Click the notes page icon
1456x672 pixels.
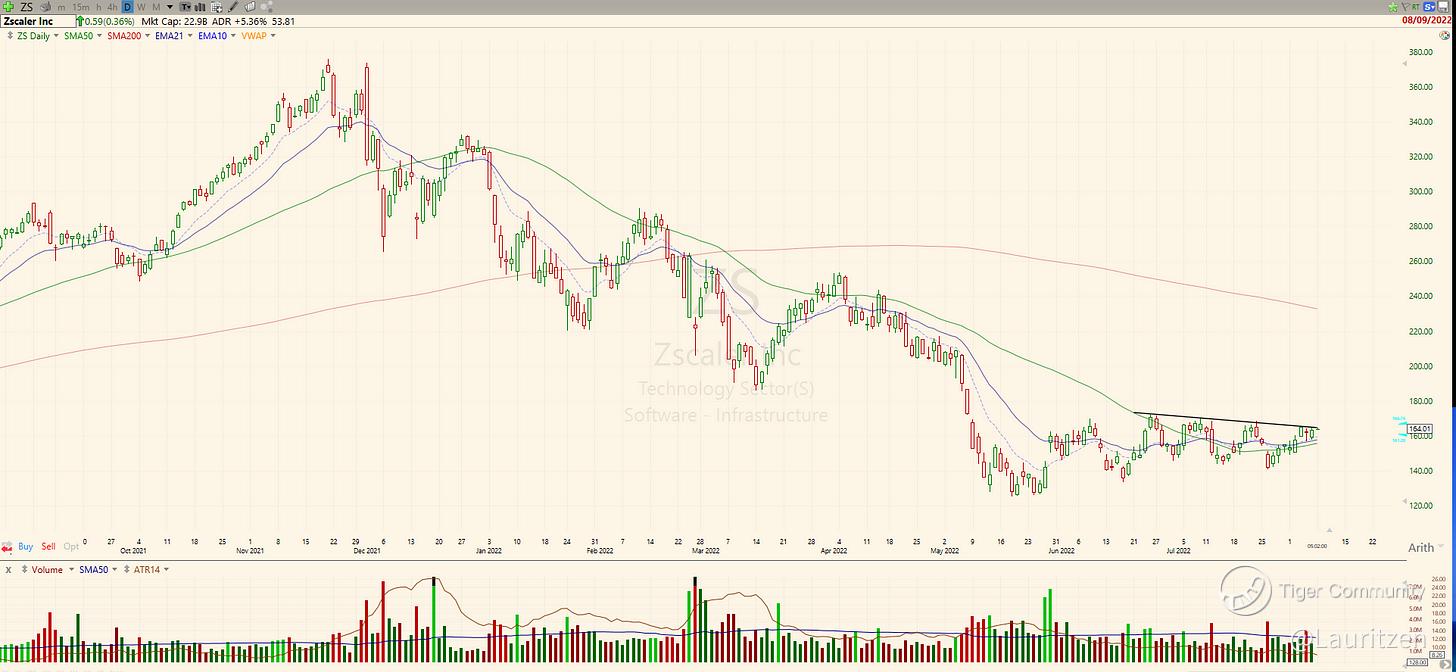(x=249, y=7)
